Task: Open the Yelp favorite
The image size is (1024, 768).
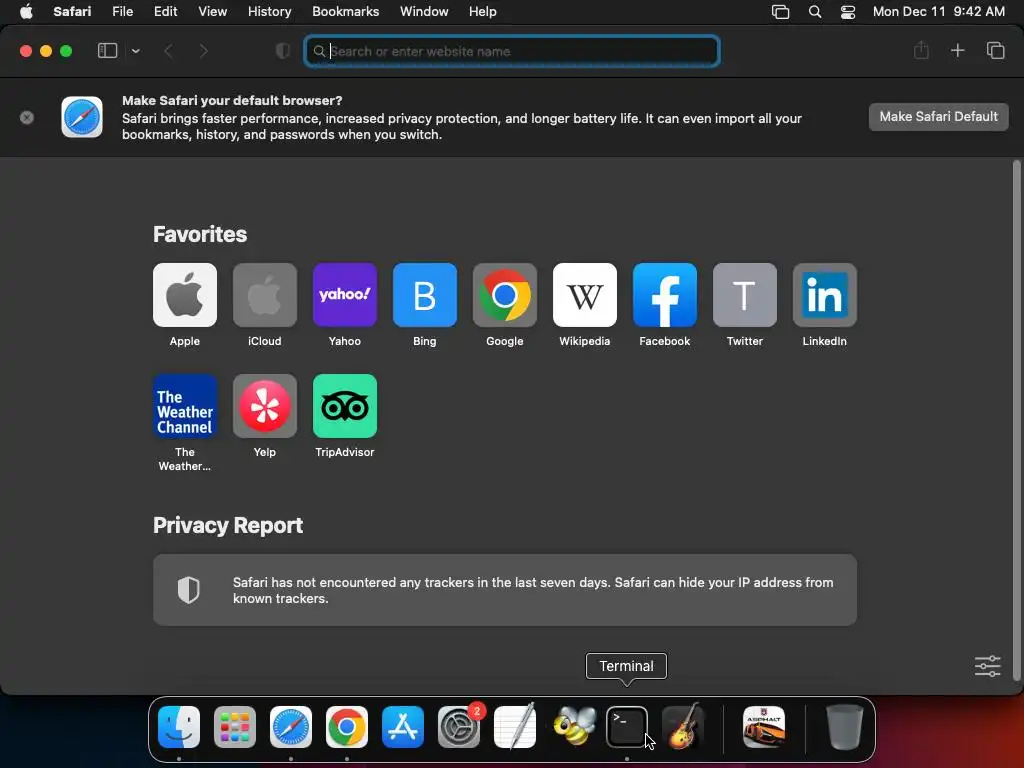Action: coord(264,406)
